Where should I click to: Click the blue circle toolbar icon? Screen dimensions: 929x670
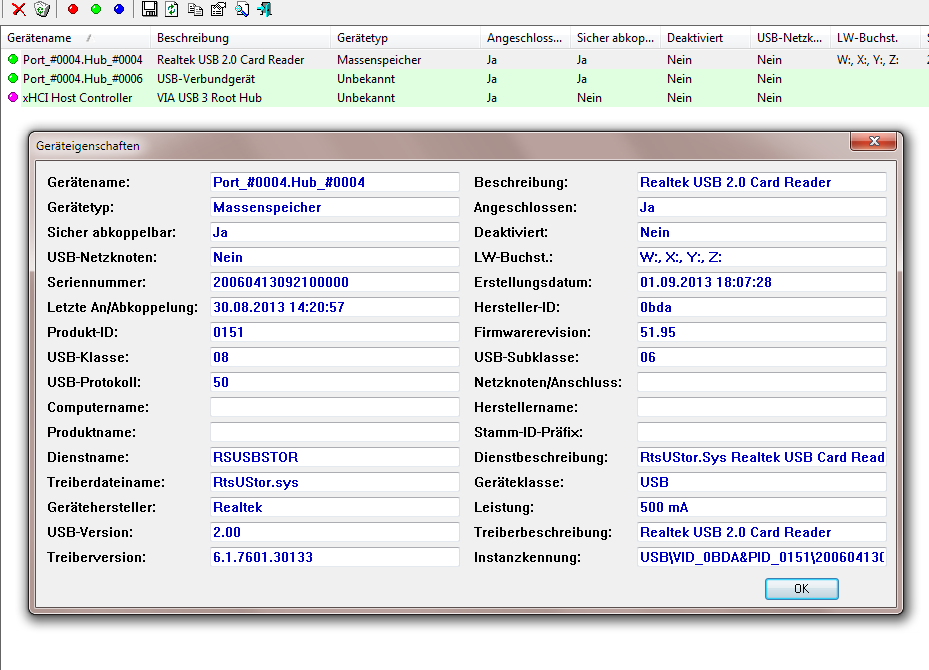tap(119, 9)
